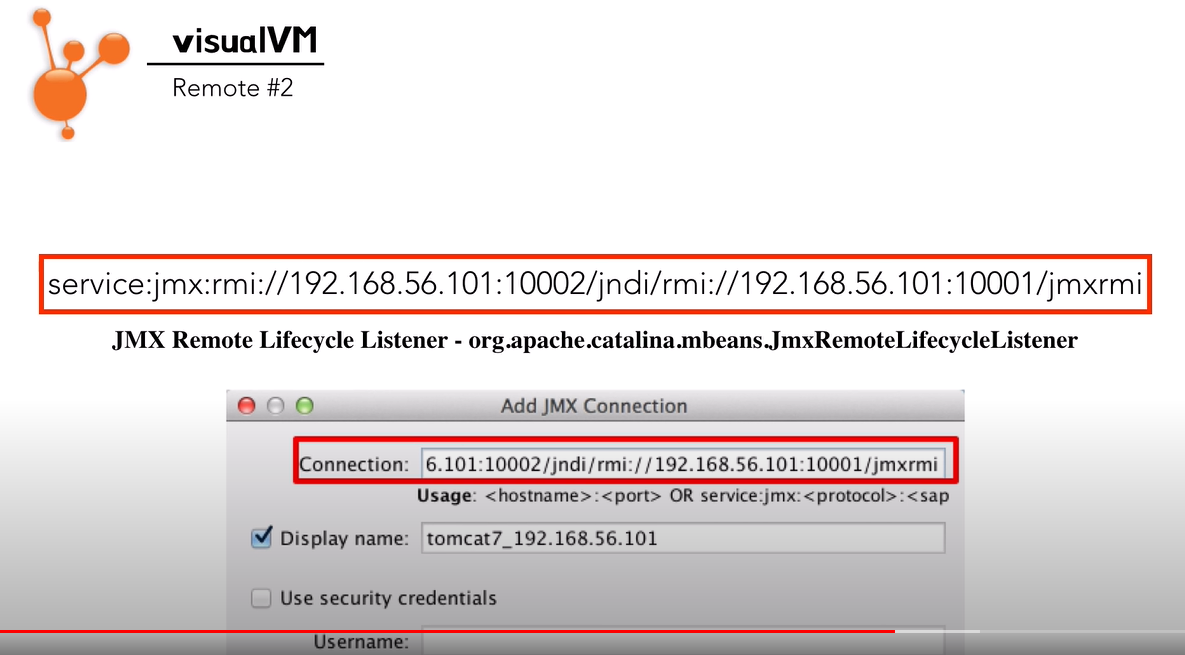The image size is (1185, 655).
Task: Uncheck the Display name checkbox
Action: pos(261,538)
